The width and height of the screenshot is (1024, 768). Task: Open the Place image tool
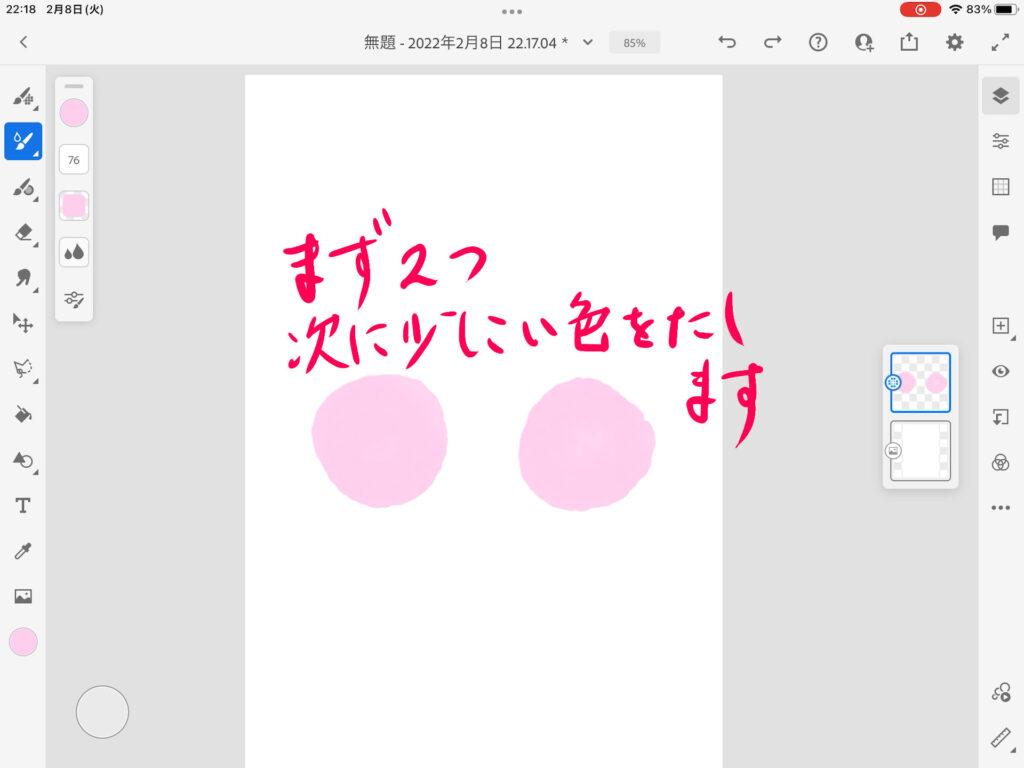22,596
